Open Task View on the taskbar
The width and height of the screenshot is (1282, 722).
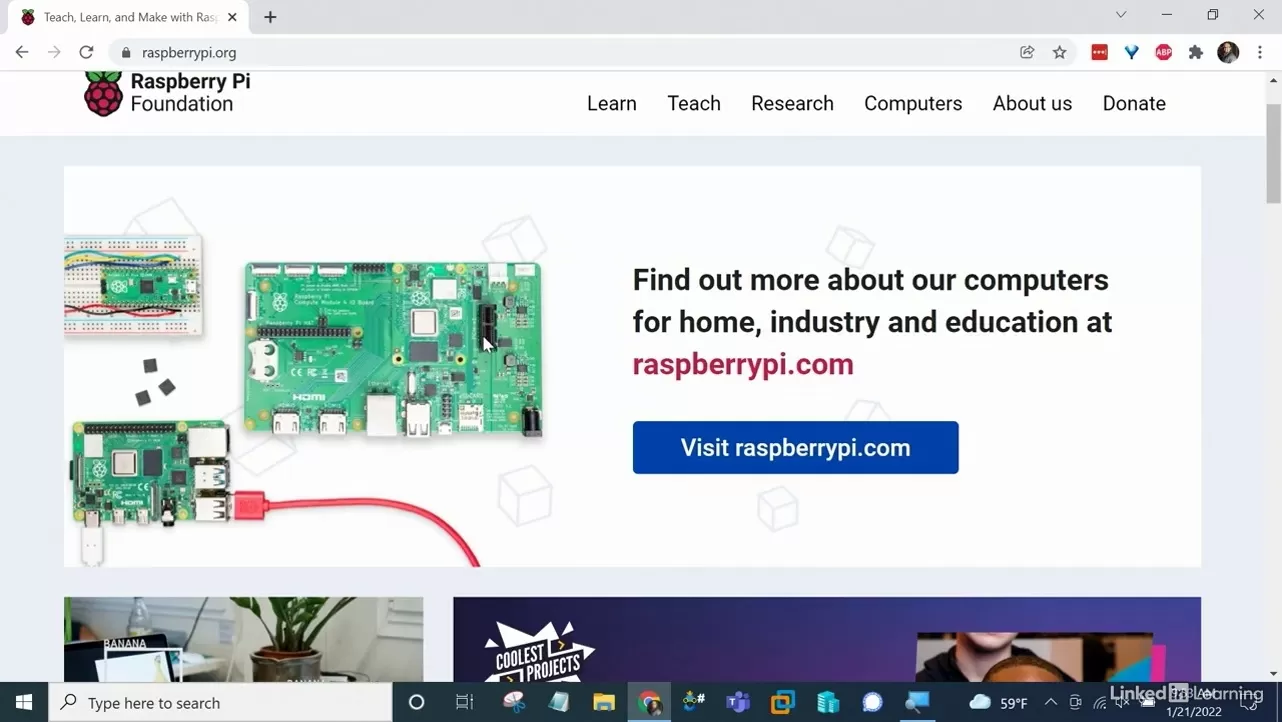coord(464,702)
